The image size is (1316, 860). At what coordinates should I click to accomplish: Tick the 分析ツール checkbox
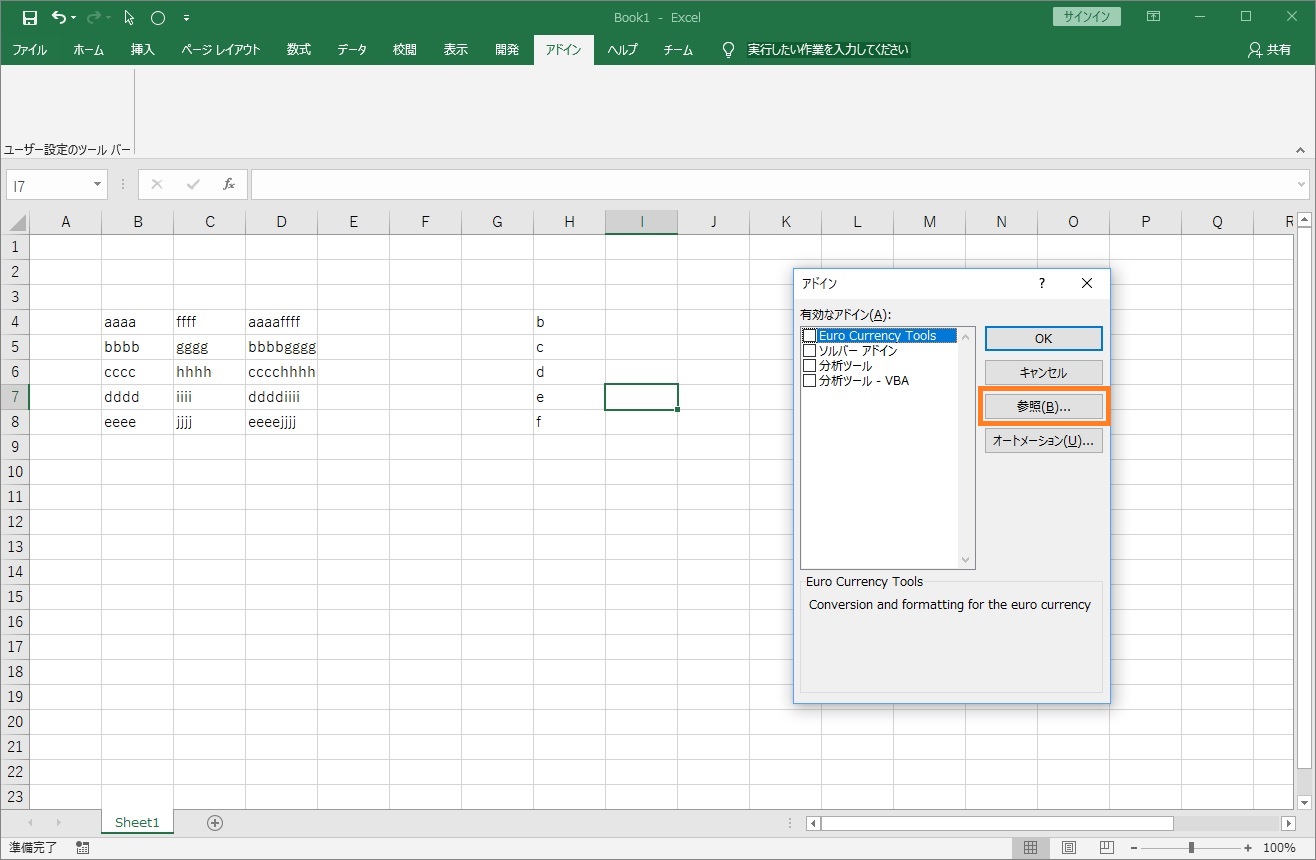(x=810, y=366)
